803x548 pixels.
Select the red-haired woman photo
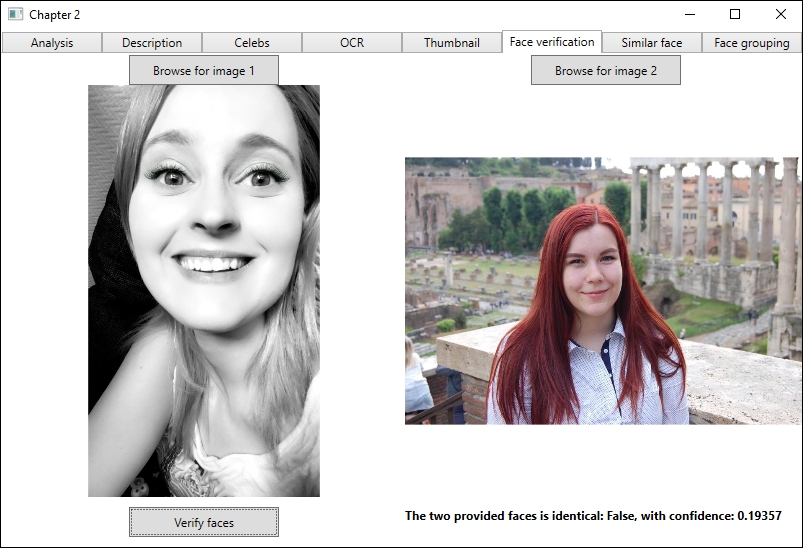coord(602,291)
